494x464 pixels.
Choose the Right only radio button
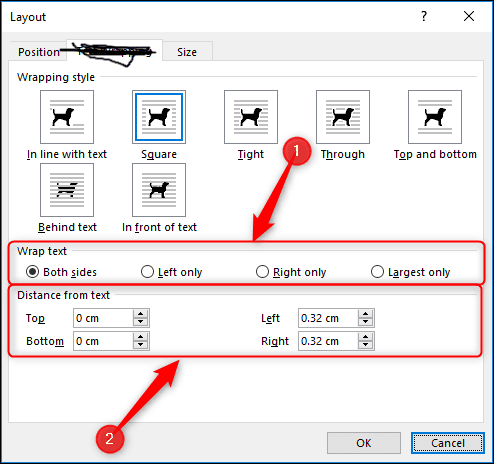click(x=262, y=272)
